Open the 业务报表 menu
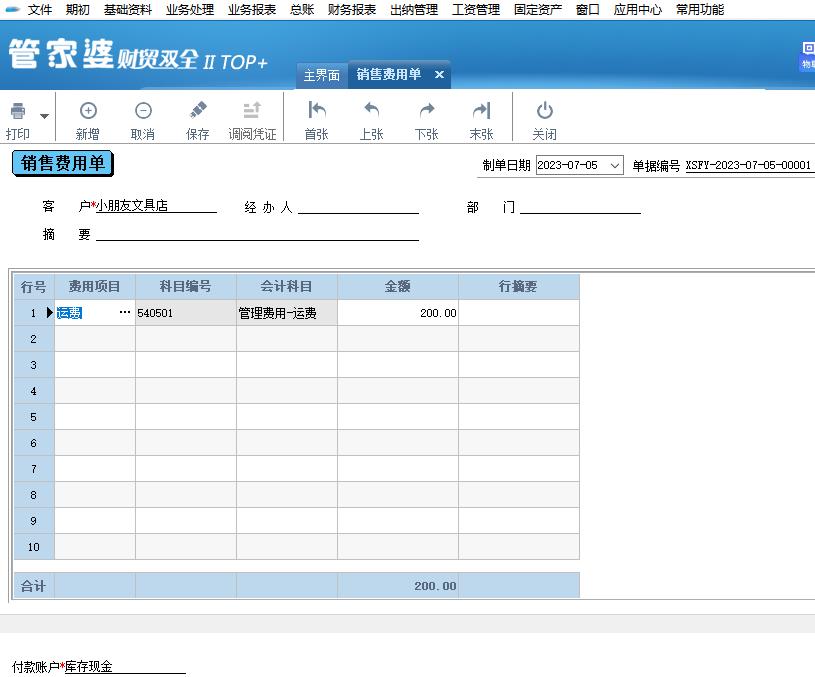This screenshot has width=815, height=677. coord(252,9)
